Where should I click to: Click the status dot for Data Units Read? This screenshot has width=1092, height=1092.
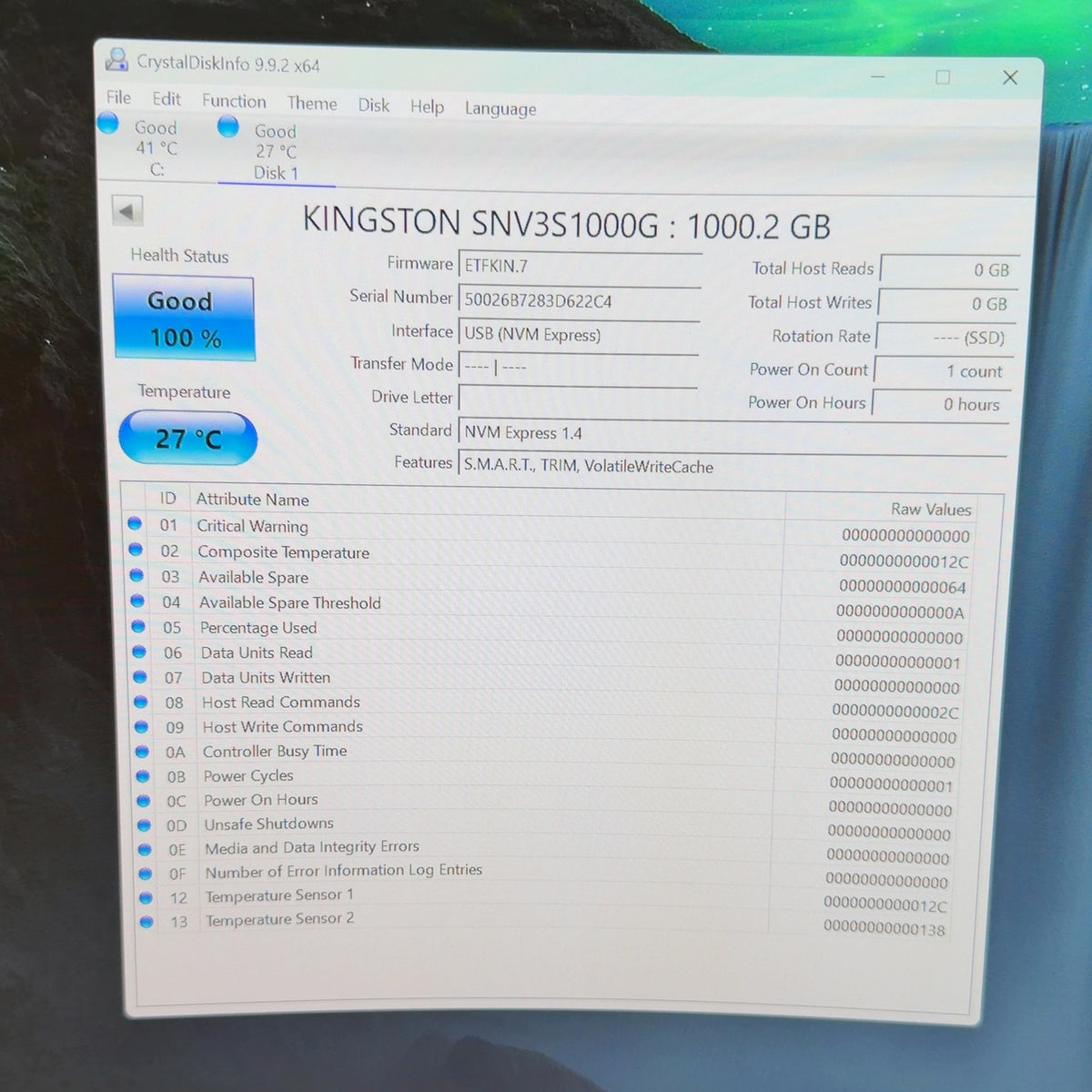(x=139, y=651)
